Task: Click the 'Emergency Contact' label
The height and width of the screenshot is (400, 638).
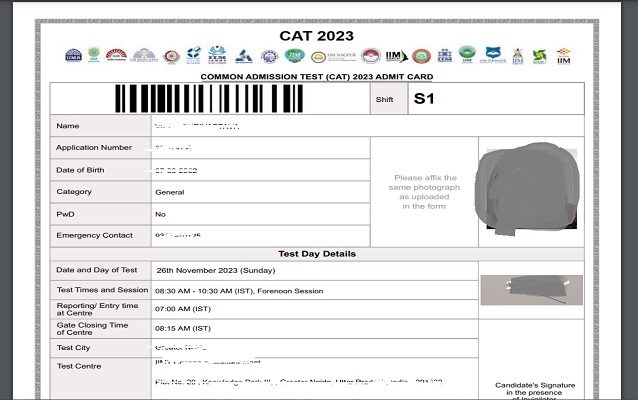Action: (x=94, y=235)
